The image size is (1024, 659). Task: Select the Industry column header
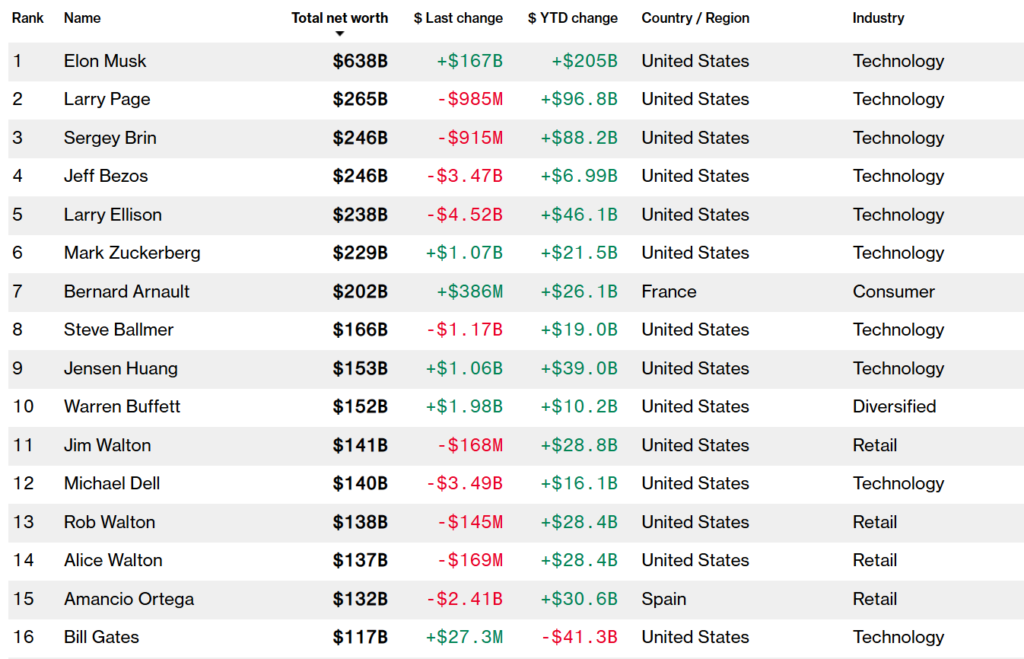tap(878, 18)
